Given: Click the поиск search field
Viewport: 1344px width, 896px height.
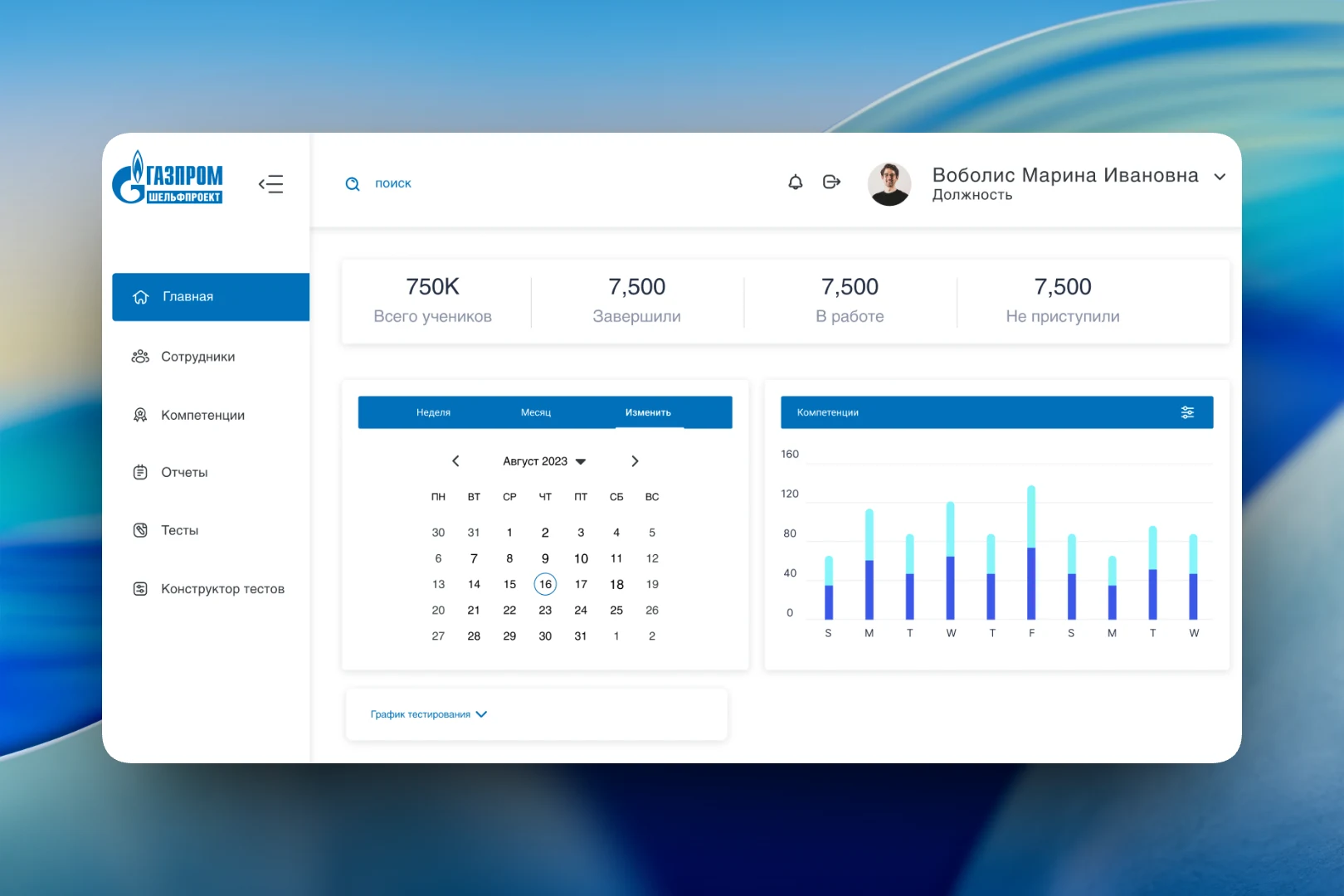Looking at the screenshot, I should (x=393, y=183).
